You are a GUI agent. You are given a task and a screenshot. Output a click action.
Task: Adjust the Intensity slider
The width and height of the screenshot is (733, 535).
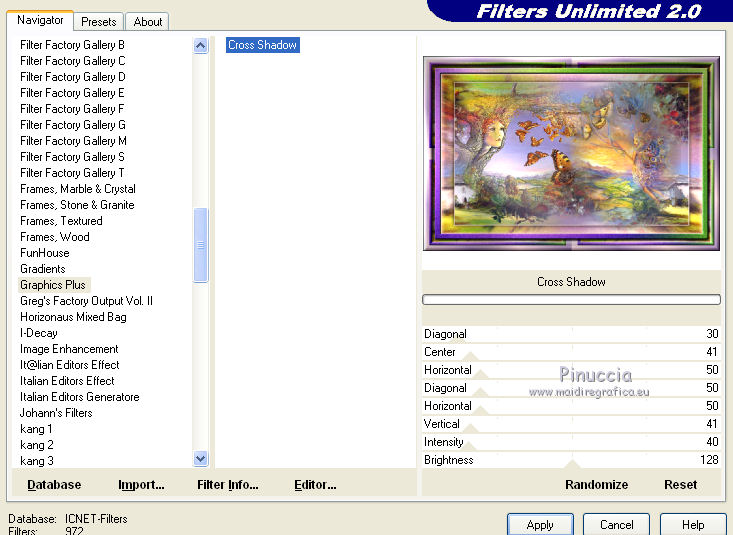pos(571,442)
